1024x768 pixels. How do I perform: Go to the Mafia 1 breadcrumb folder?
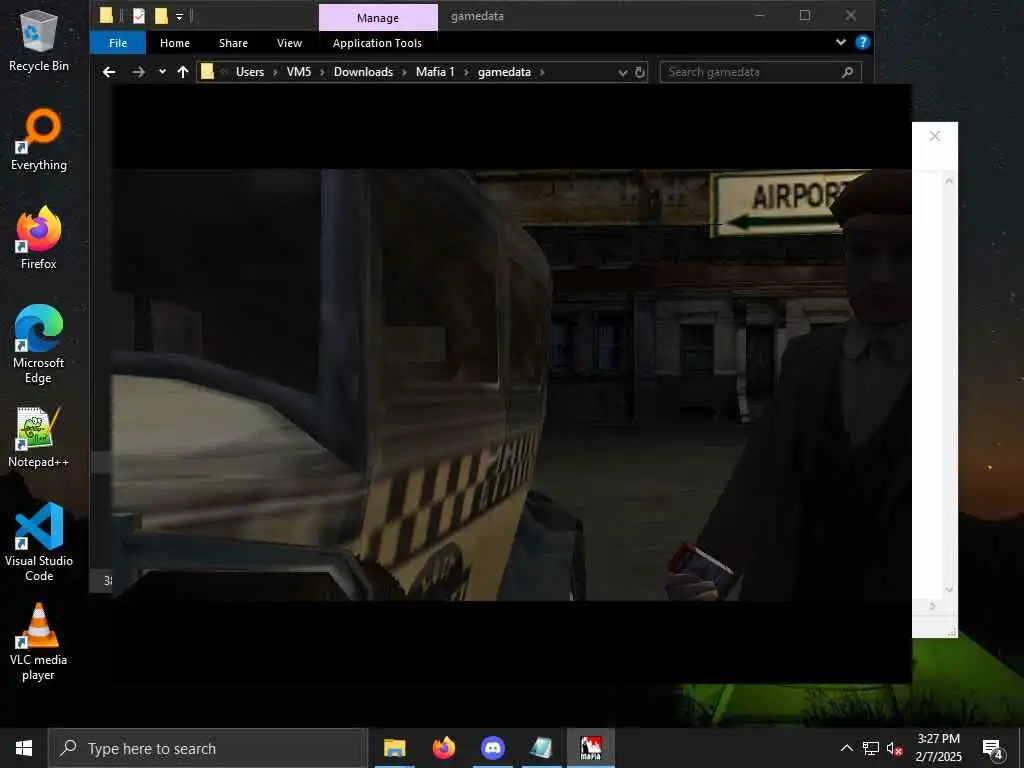435,72
